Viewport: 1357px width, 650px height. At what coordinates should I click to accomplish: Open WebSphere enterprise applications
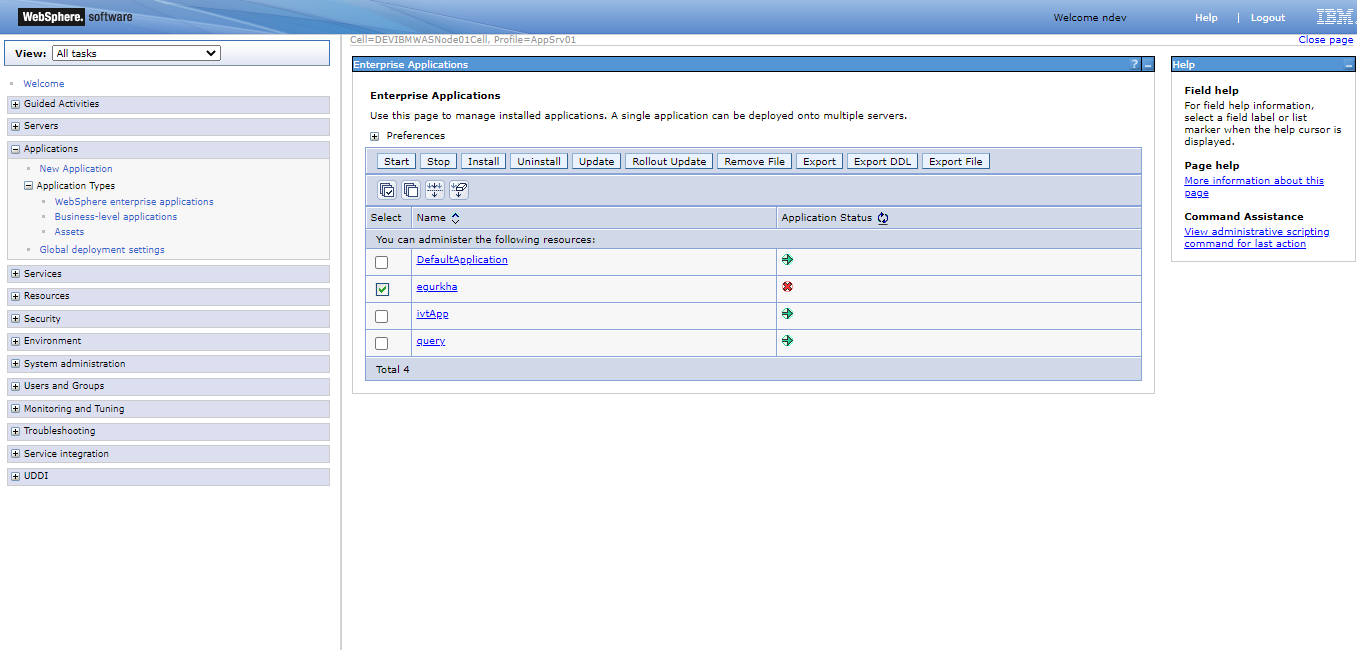point(134,202)
